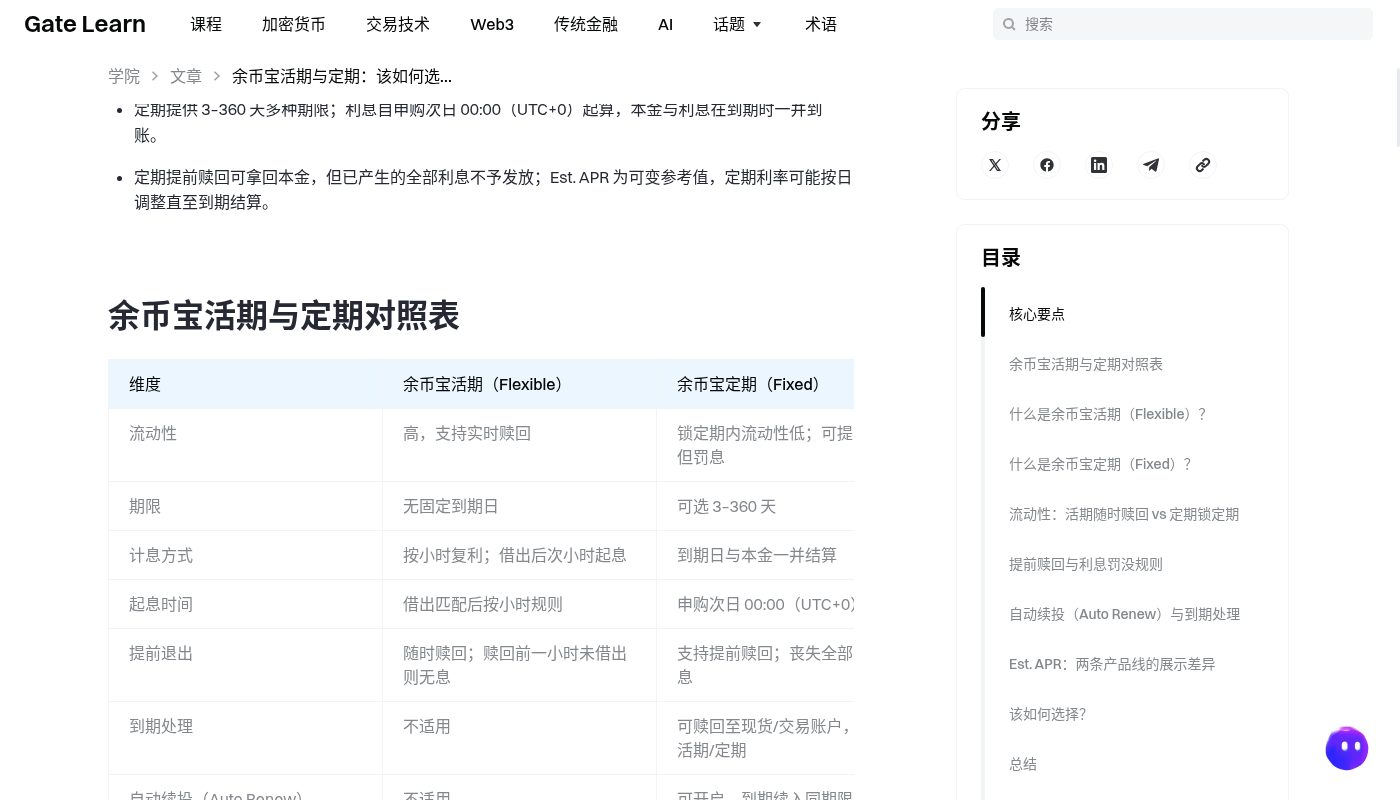Go to Web3 section
Image resolution: width=1400 pixels, height=800 pixels.
[x=492, y=24]
